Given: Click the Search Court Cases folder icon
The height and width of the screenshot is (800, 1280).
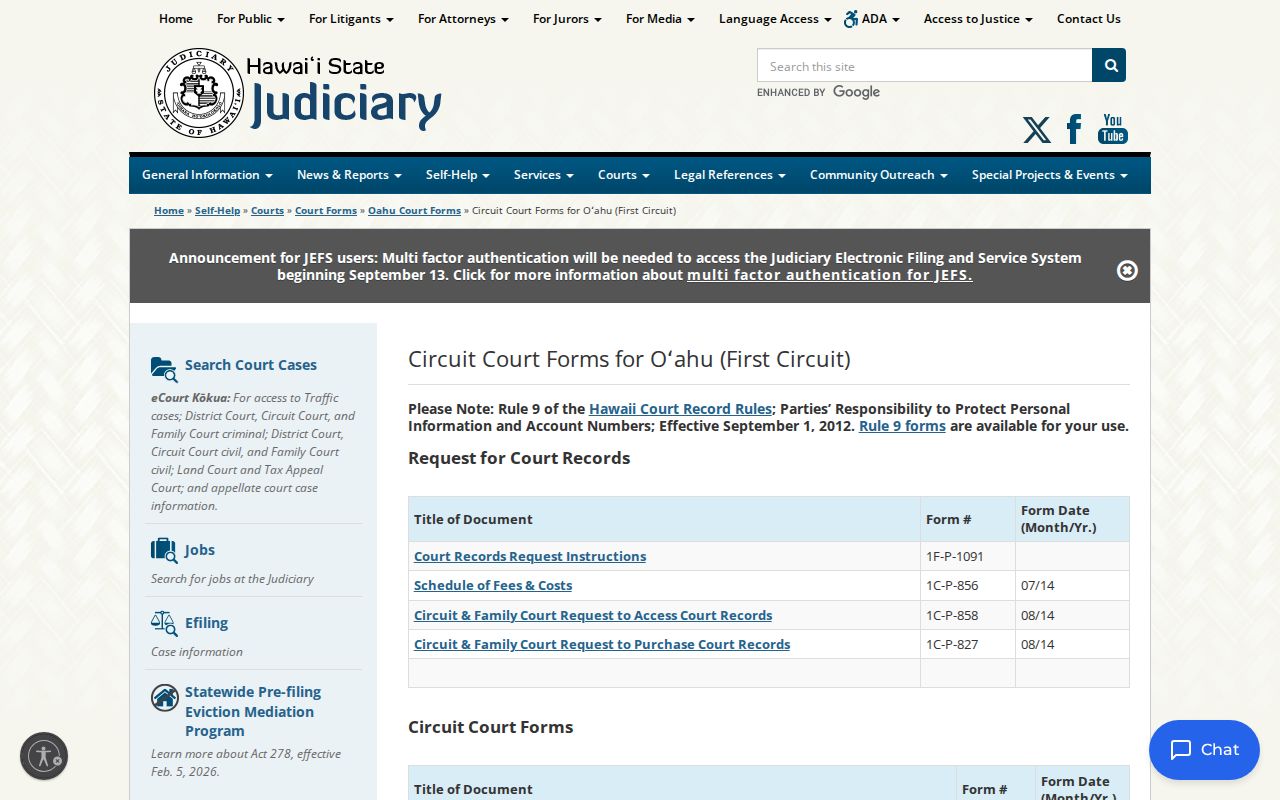Looking at the screenshot, I should [164, 368].
